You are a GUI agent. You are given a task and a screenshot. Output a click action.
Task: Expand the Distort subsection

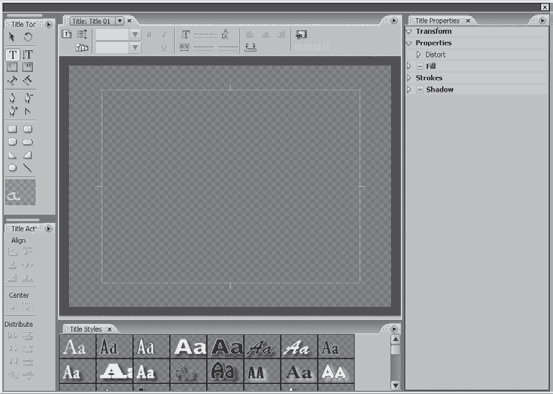419,55
